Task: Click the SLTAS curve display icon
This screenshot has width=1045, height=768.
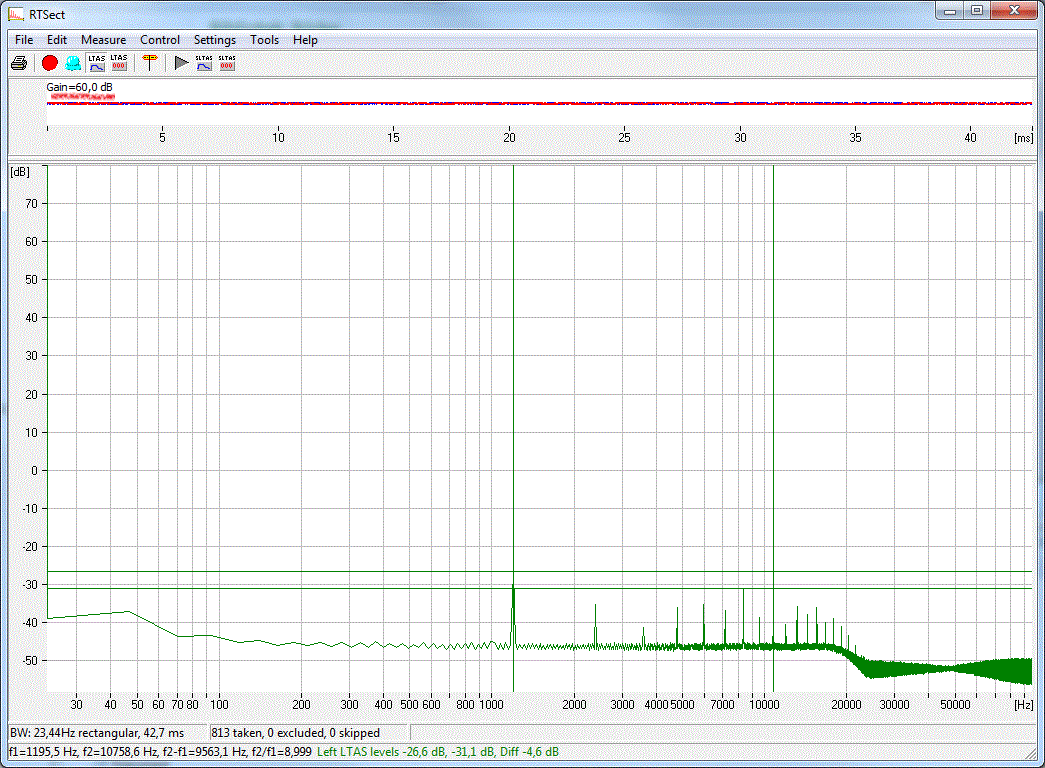Action: [204, 63]
